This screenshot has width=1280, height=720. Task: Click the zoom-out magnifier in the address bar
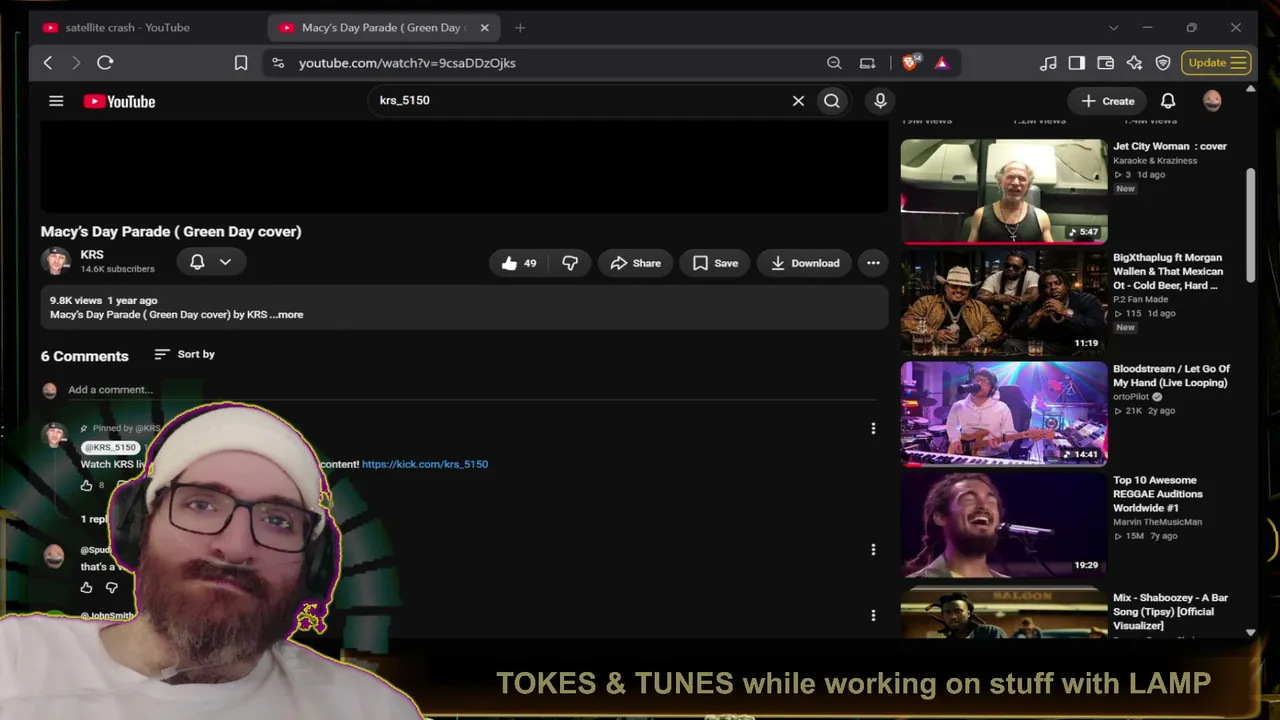point(834,63)
